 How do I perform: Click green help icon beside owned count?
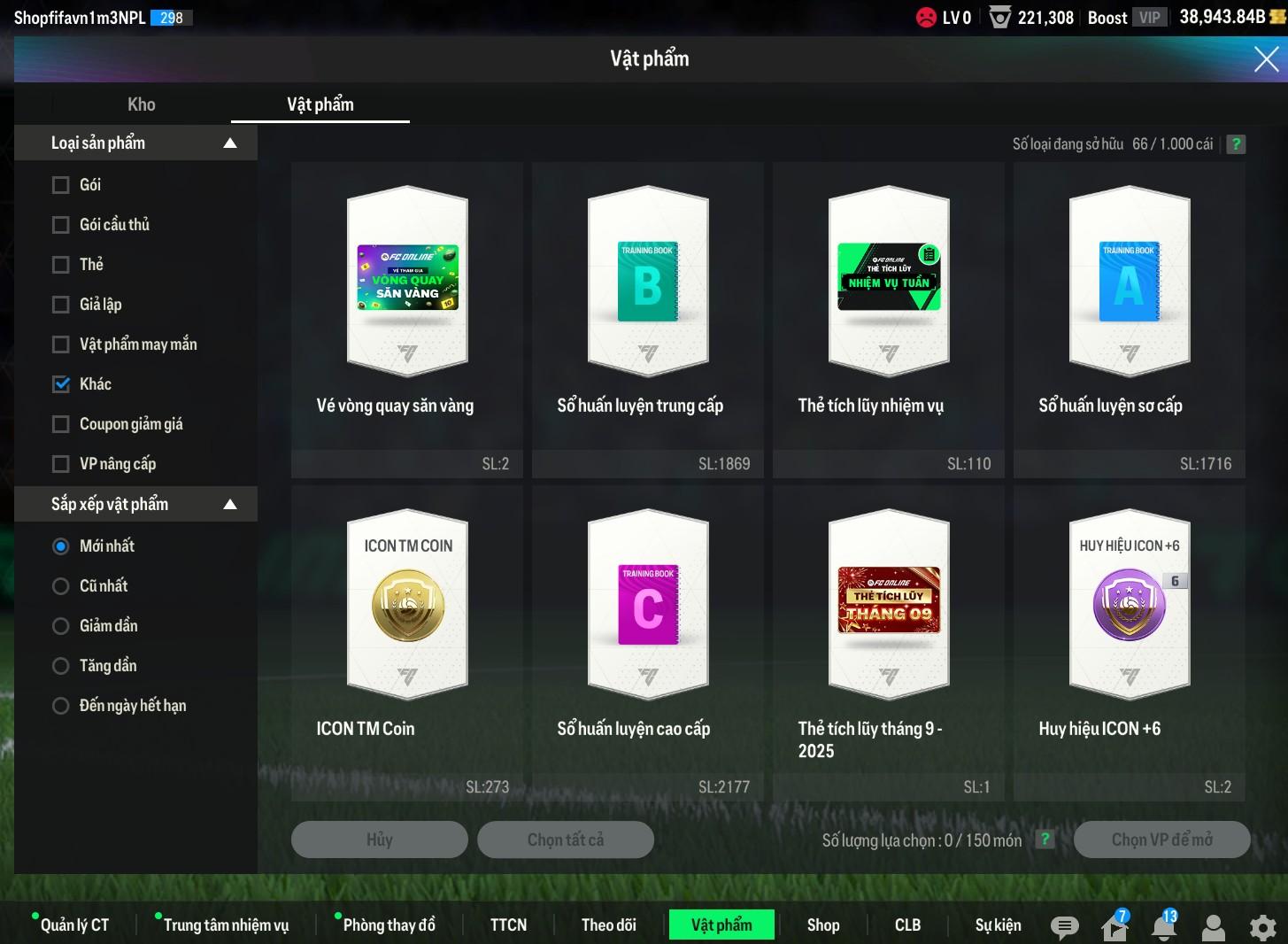[1236, 144]
